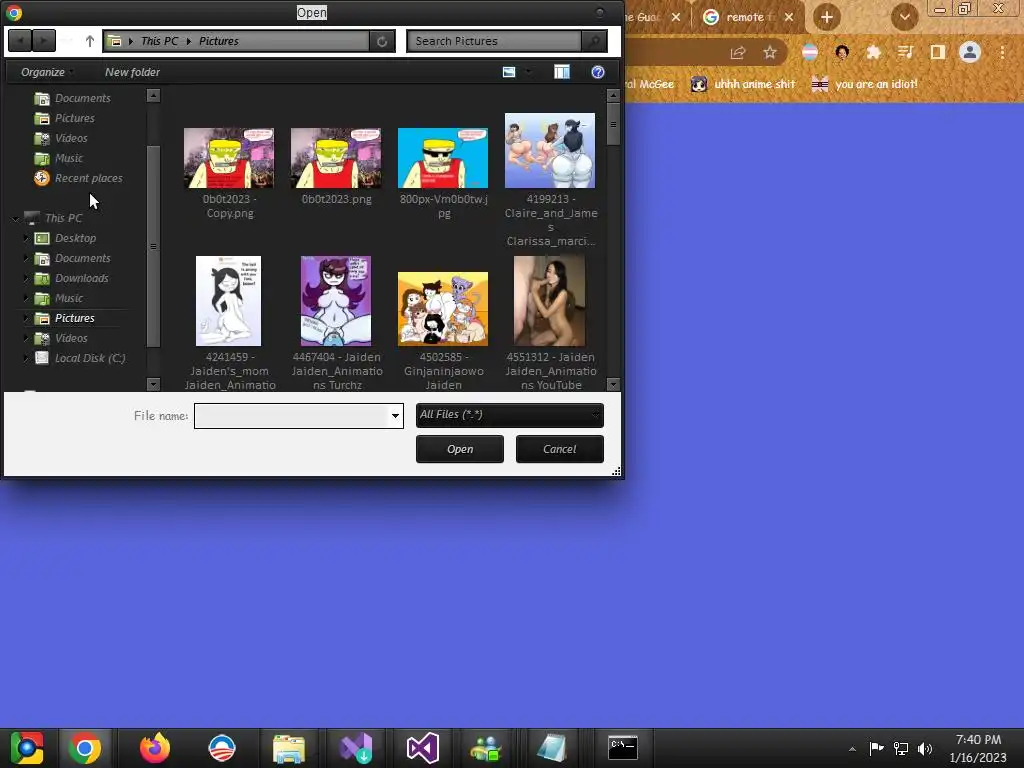This screenshot has height=768, width=1024.
Task: Refresh the Pictures folder view
Action: [x=382, y=41]
